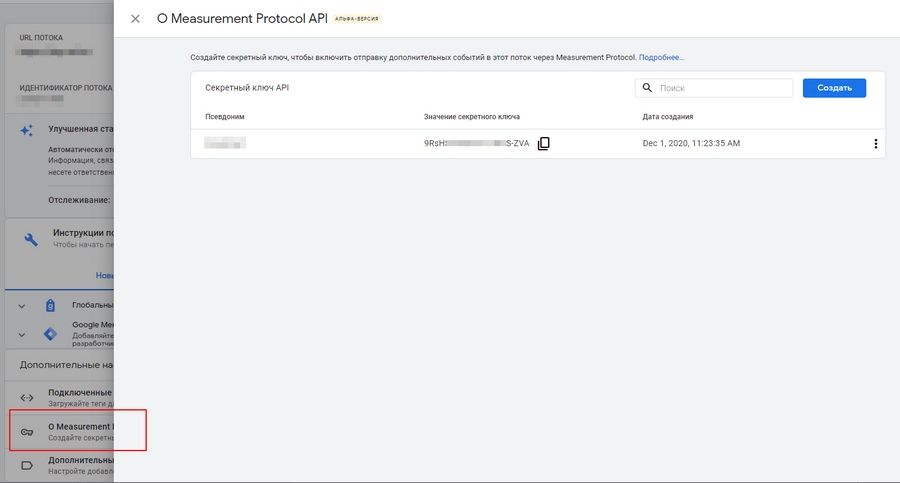Click the Улучшенная enhanced measurement title
Screen dimensions: 900x483
[81, 129]
